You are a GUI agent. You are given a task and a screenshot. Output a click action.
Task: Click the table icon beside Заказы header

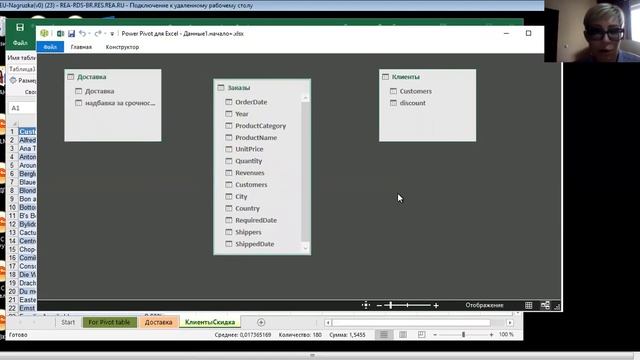tap(221, 88)
